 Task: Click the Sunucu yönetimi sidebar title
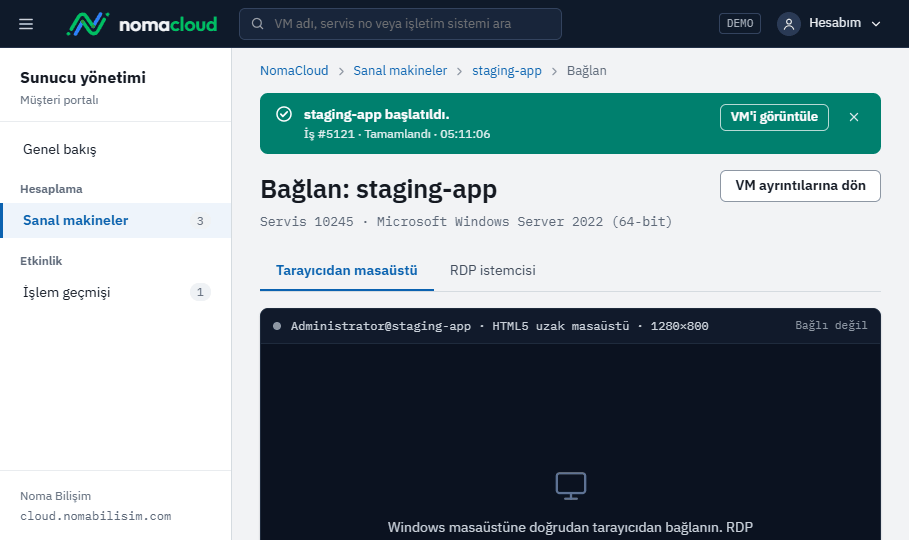[83, 78]
